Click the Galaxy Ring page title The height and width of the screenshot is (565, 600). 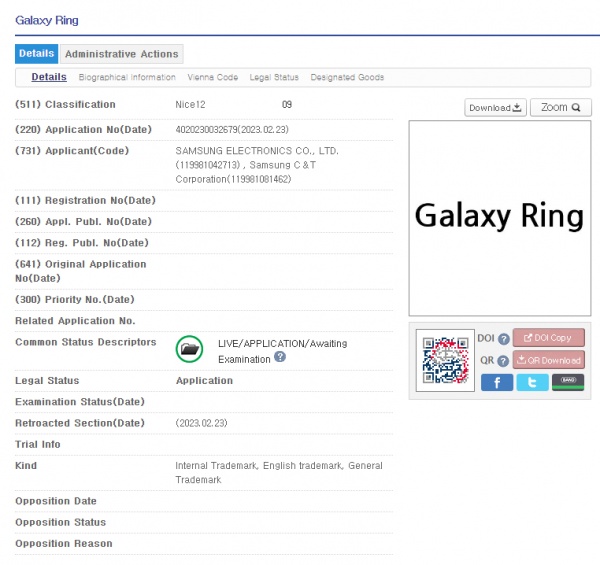coord(47,20)
